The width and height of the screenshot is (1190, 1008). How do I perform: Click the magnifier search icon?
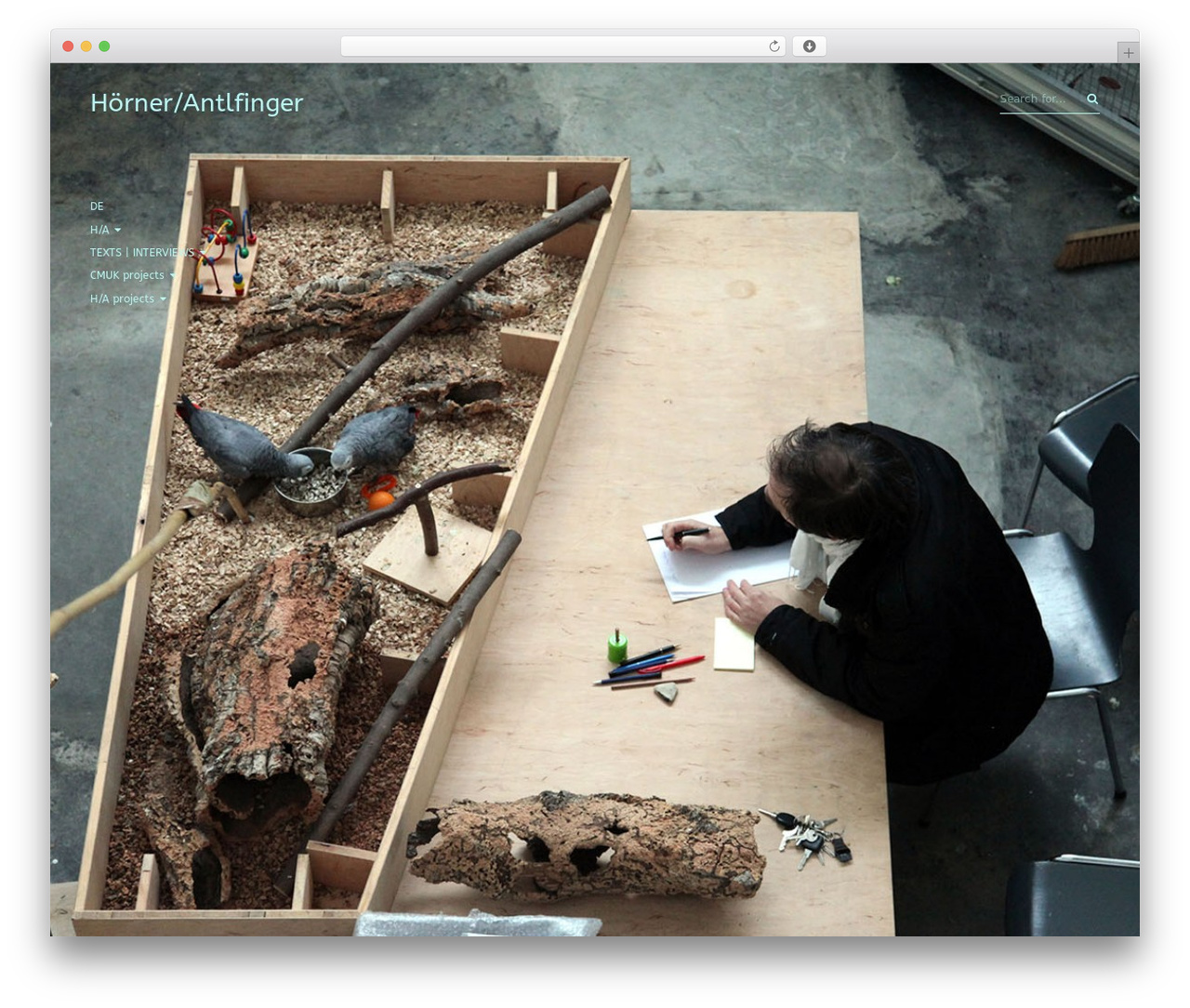(1092, 99)
